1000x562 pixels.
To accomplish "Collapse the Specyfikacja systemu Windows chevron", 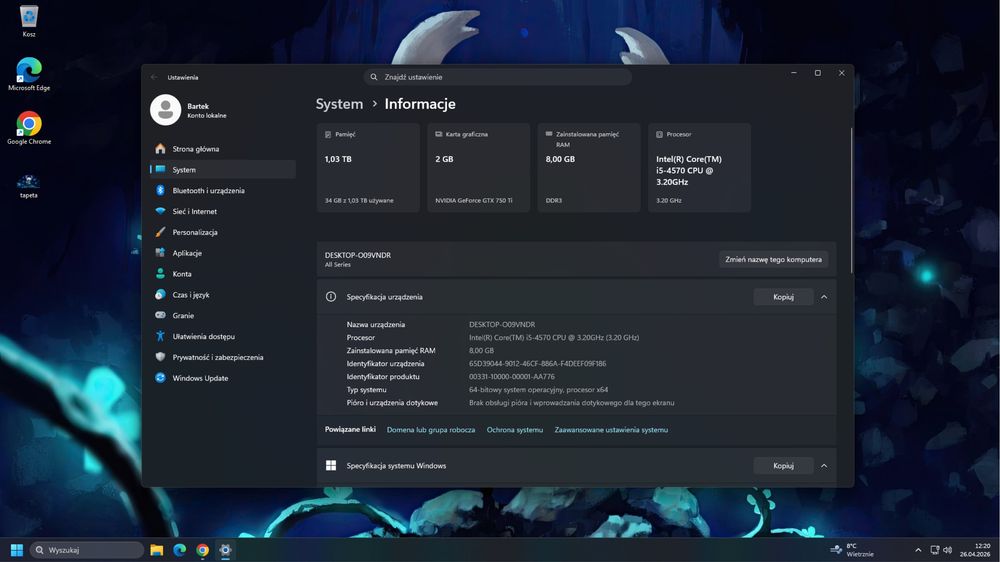I will 824,466.
